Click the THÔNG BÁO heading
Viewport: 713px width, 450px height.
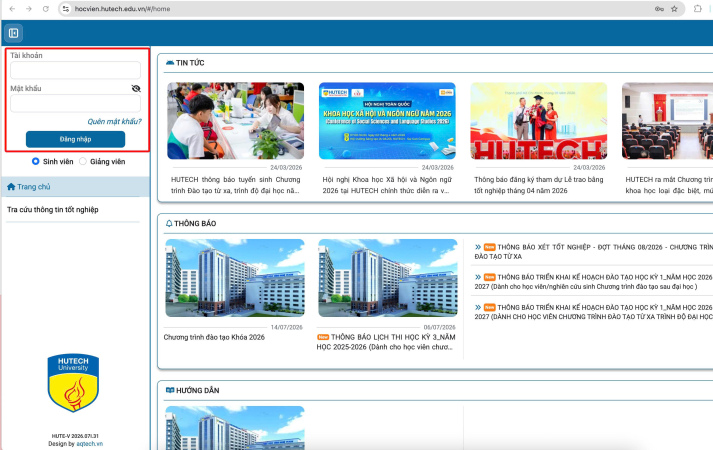pyautogui.click(x=195, y=223)
